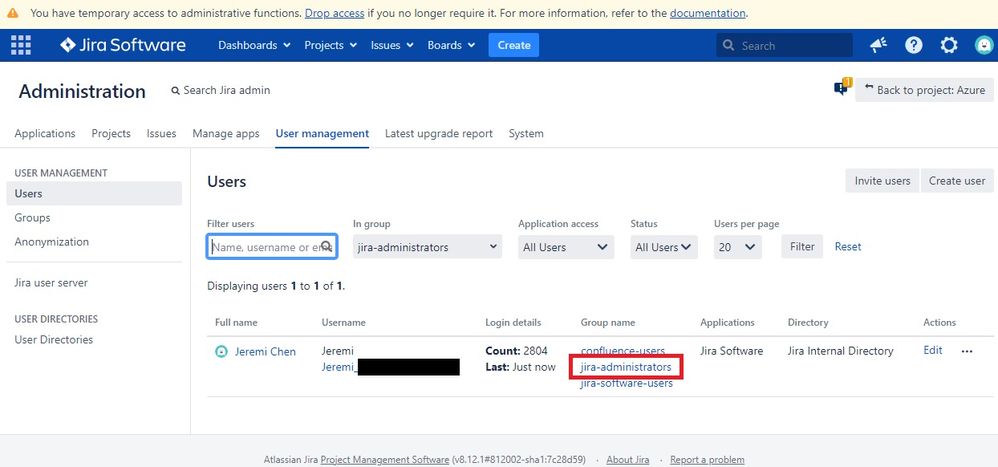The height and width of the screenshot is (467, 998).
Task: Click the notification chat icon beside Back to project
Action: pyautogui.click(x=842, y=87)
